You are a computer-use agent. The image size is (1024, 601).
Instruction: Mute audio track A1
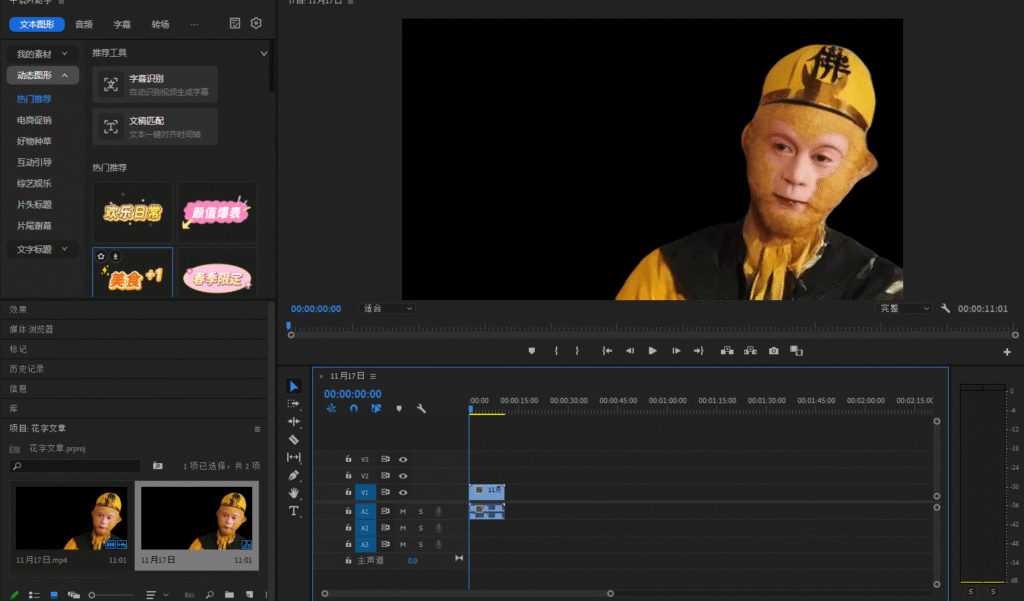pos(403,511)
